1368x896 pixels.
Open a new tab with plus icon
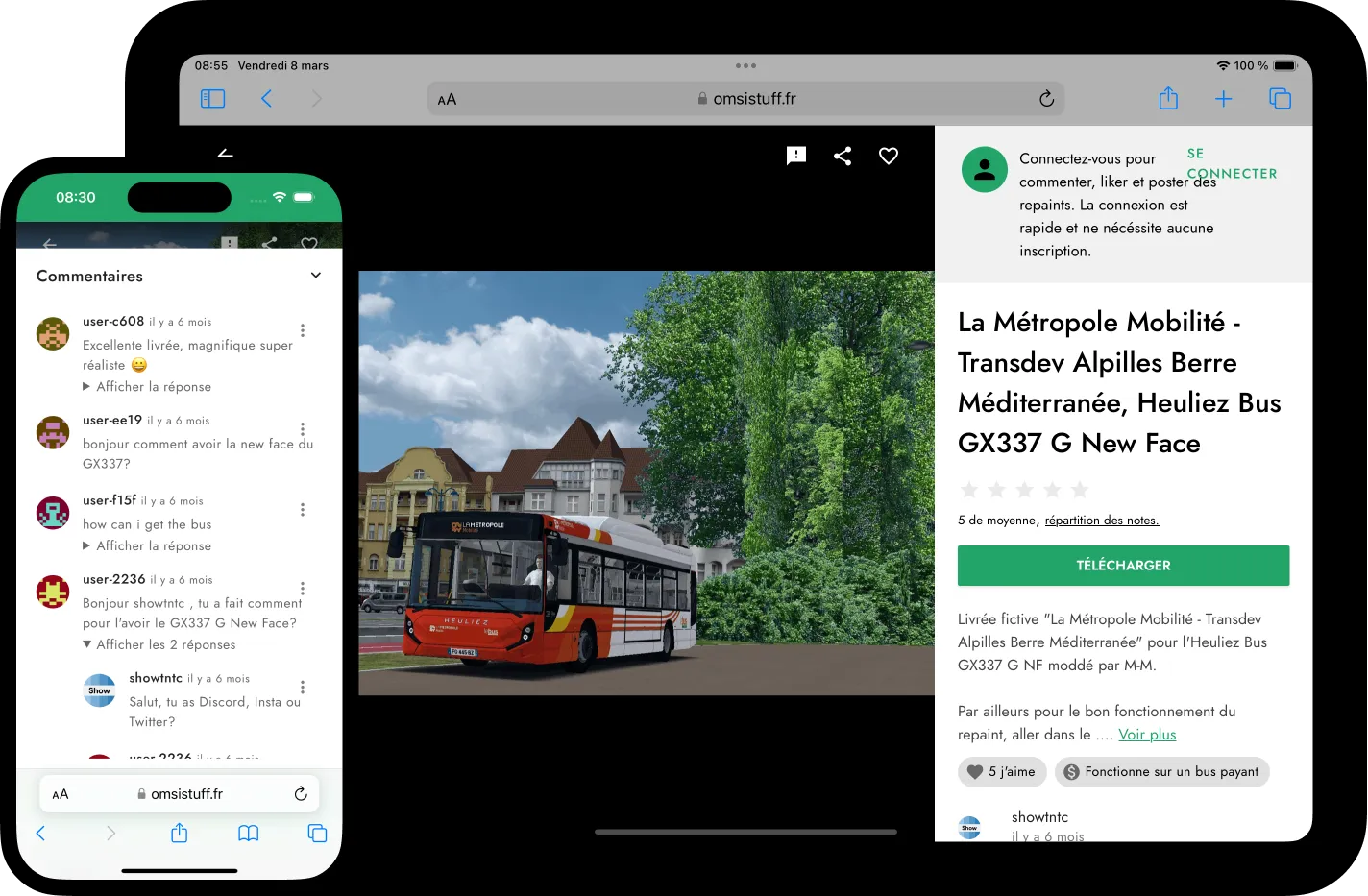[1223, 99]
